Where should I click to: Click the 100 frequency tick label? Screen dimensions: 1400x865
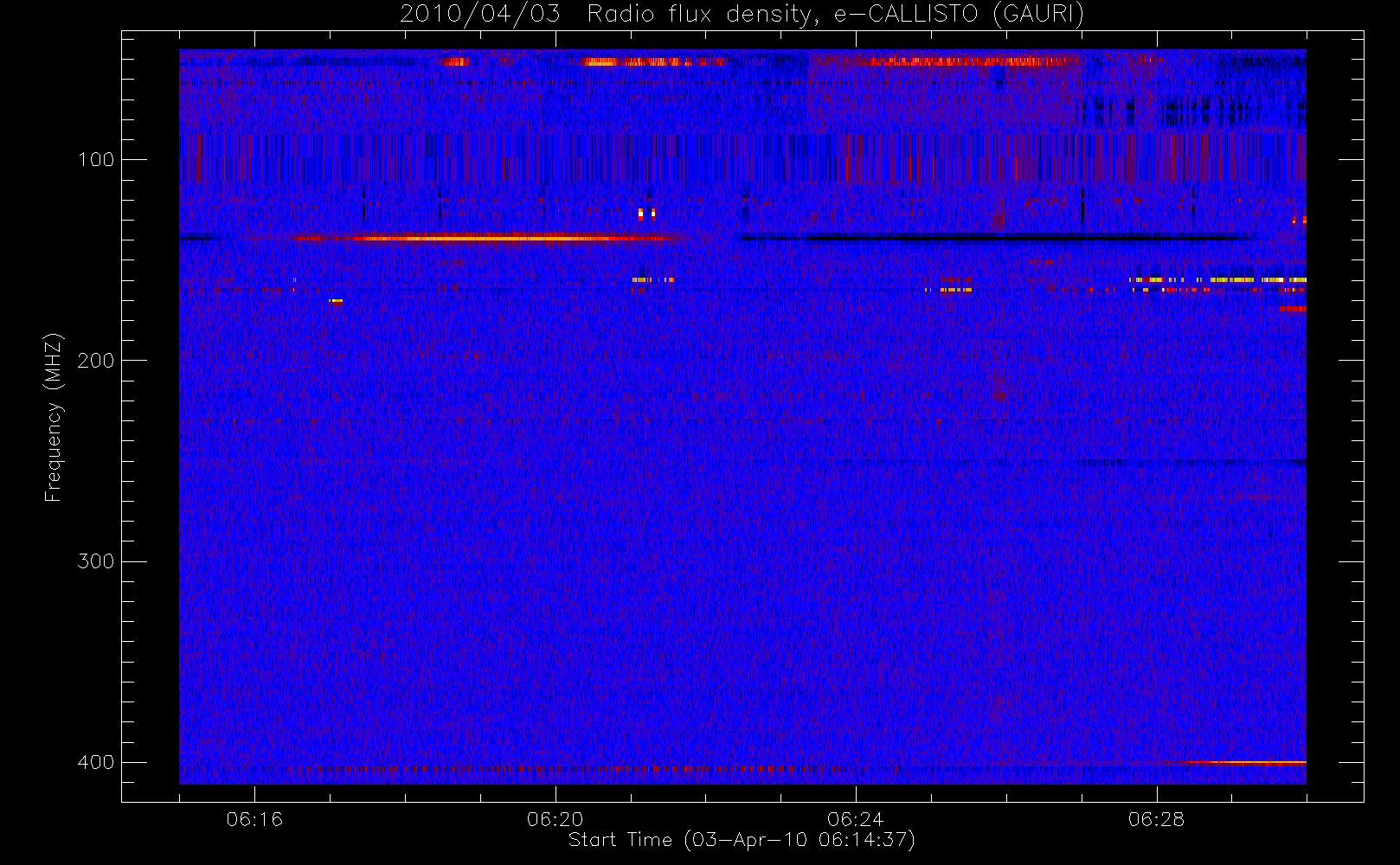(x=95, y=160)
